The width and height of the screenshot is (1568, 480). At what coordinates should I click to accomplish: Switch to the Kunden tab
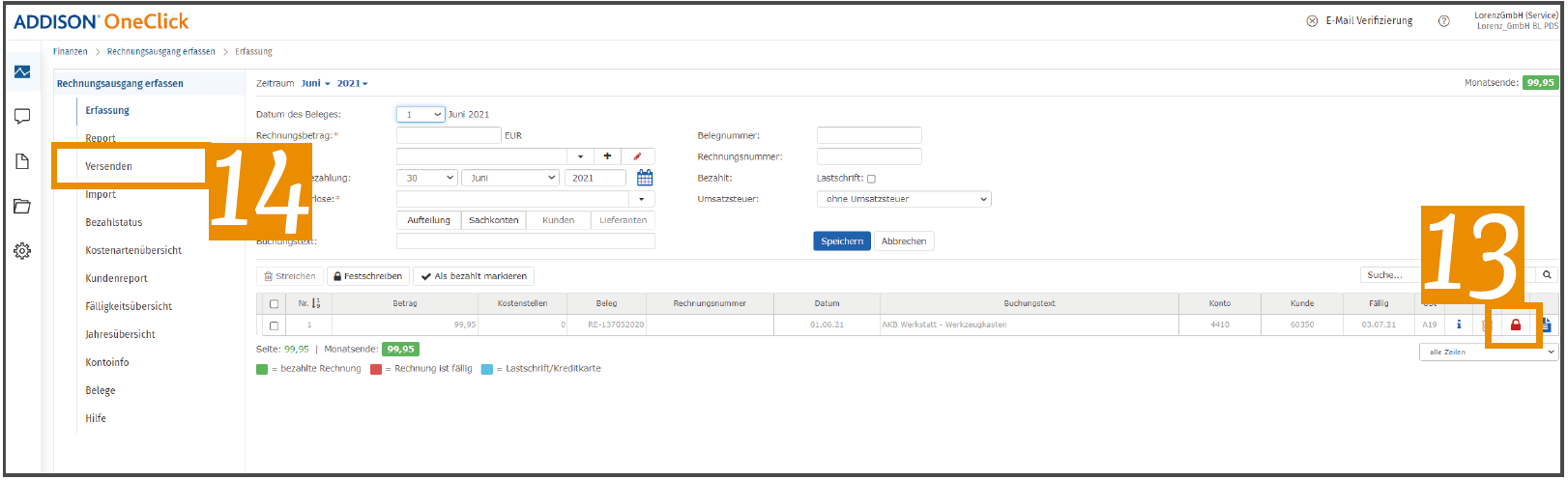[x=558, y=220]
